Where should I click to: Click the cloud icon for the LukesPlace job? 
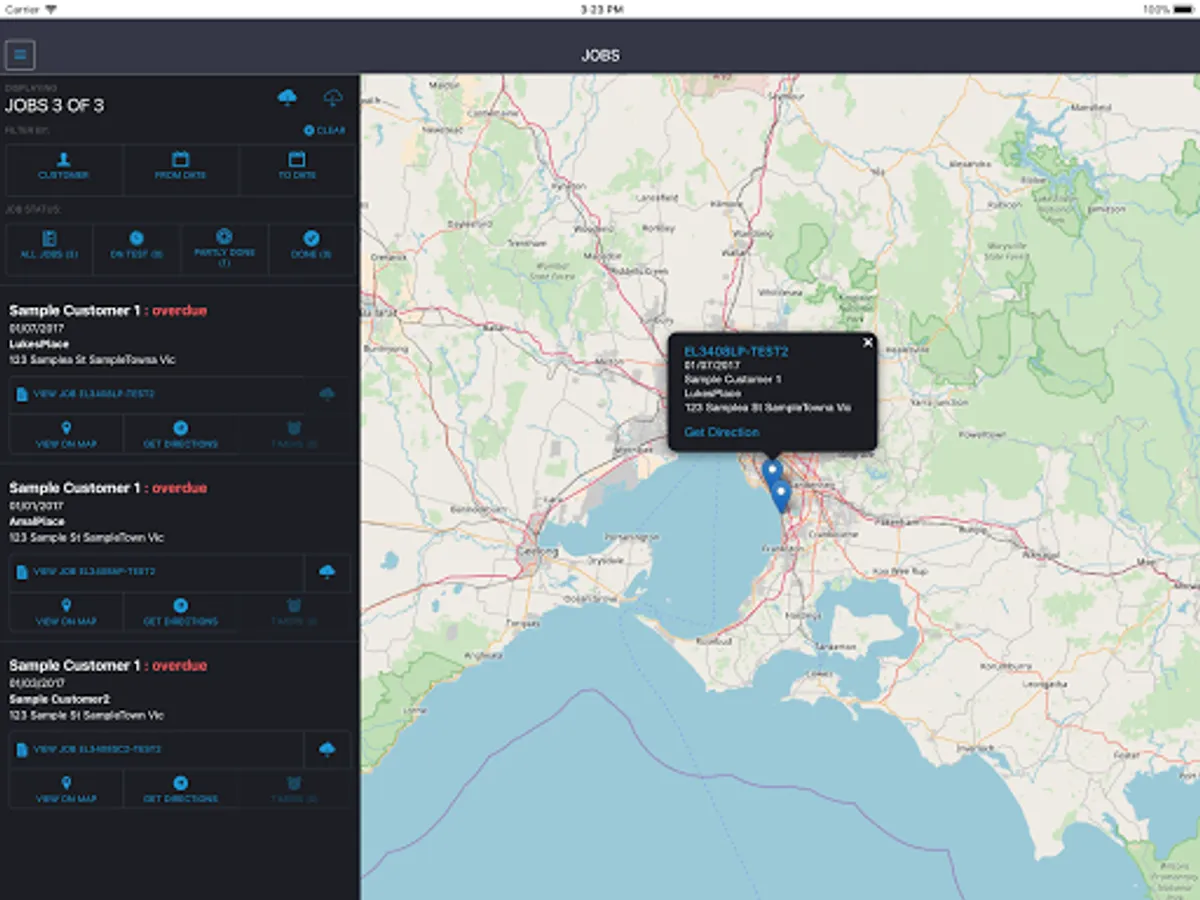[x=327, y=395]
